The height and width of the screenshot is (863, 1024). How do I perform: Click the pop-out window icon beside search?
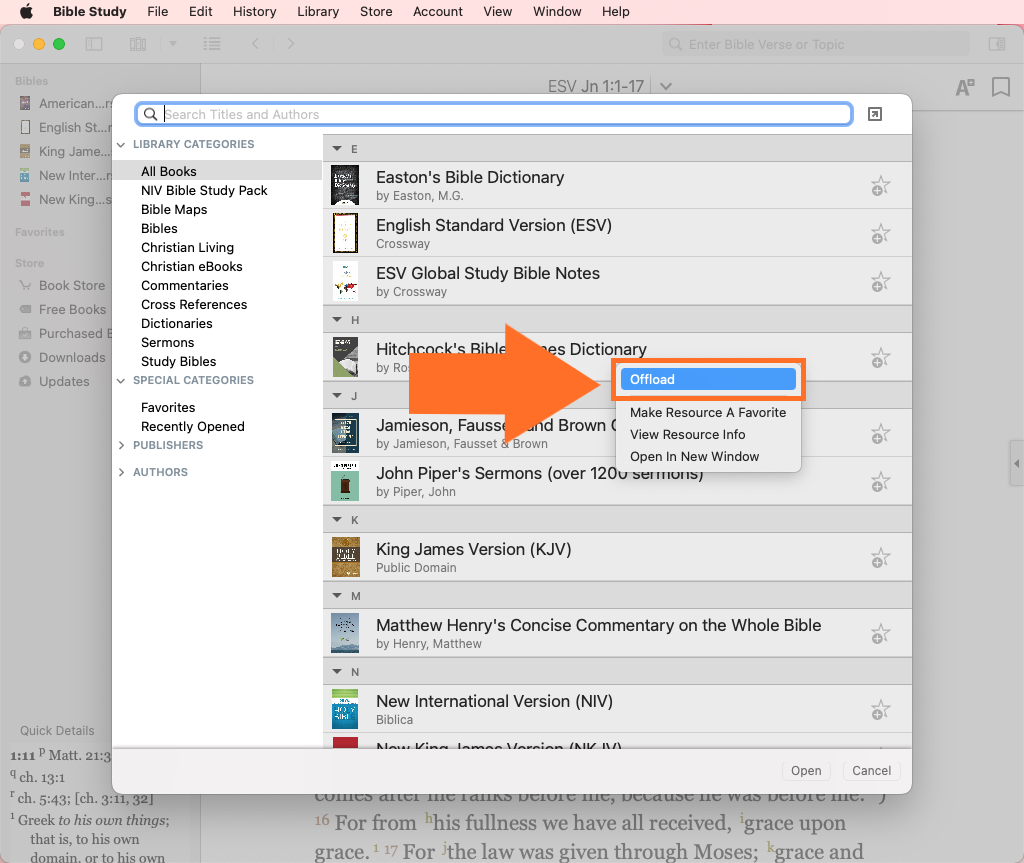[874, 115]
